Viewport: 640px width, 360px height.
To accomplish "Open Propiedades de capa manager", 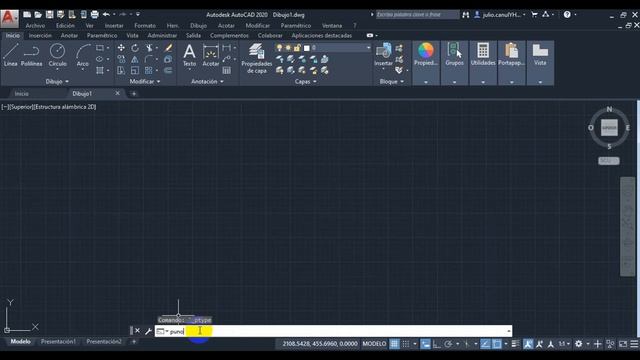I will pos(256,58).
